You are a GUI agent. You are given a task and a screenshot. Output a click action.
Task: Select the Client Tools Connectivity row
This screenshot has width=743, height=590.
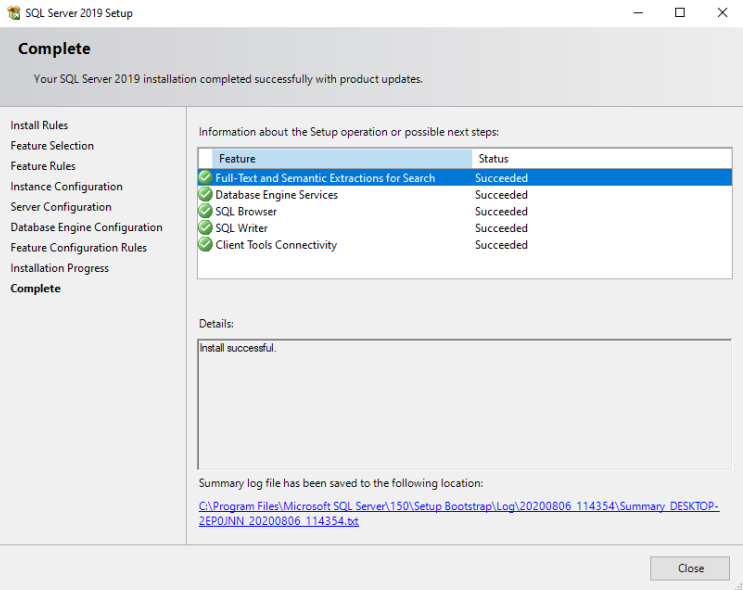tap(465, 245)
